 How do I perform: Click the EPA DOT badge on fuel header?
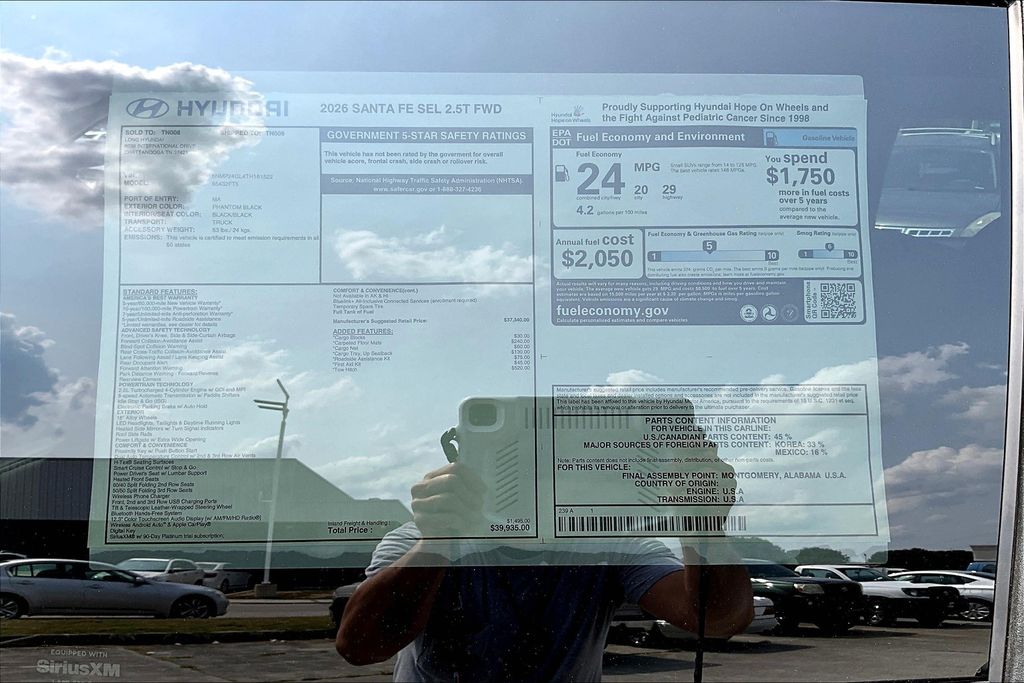click(x=561, y=137)
